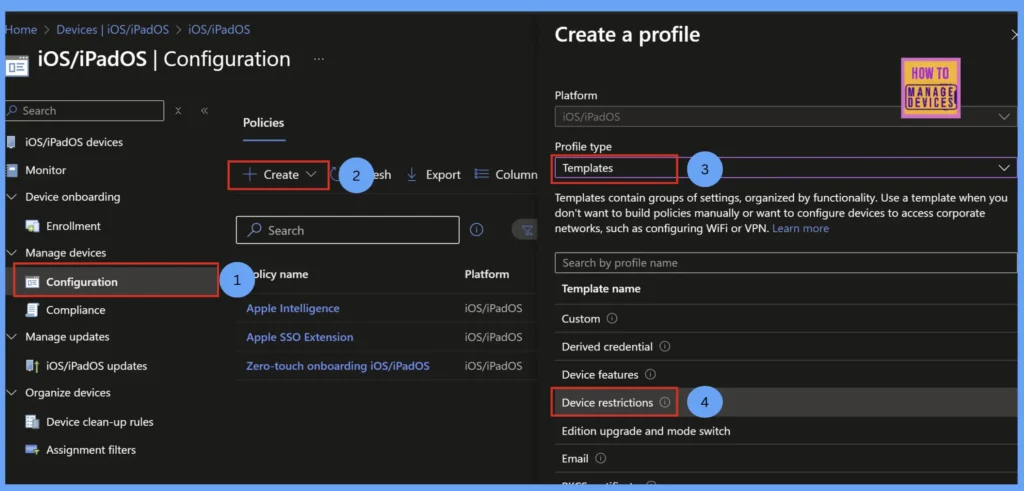Image resolution: width=1024 pixels, height=491 pixels.
Task: Collapse the Manage devices section
Action: 11,253
